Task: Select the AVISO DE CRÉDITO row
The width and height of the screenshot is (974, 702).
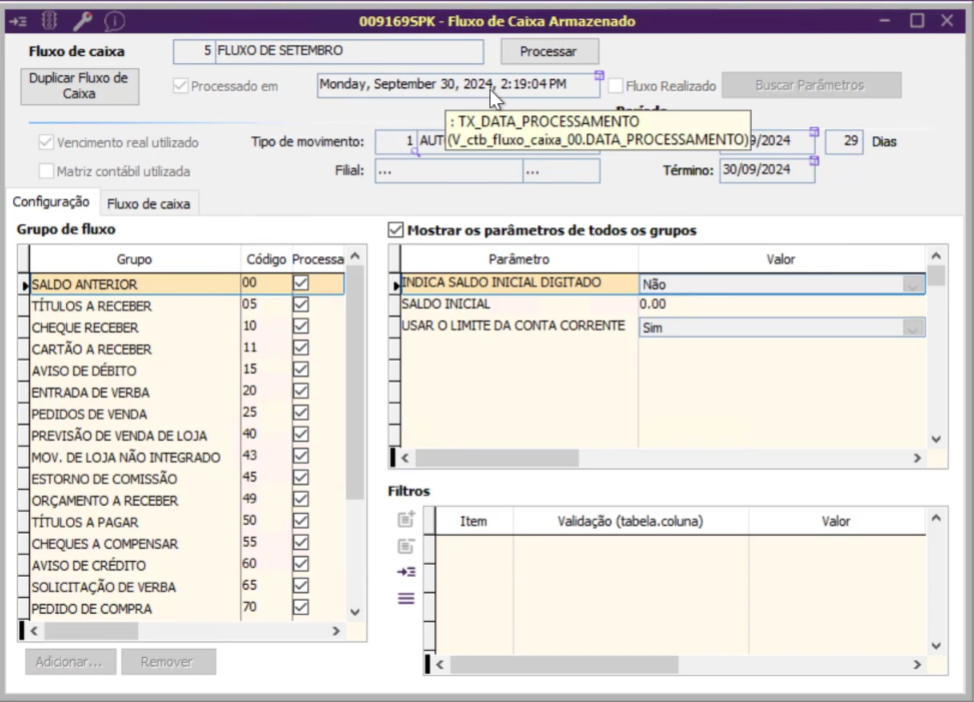Action: [x=186, y=565]
